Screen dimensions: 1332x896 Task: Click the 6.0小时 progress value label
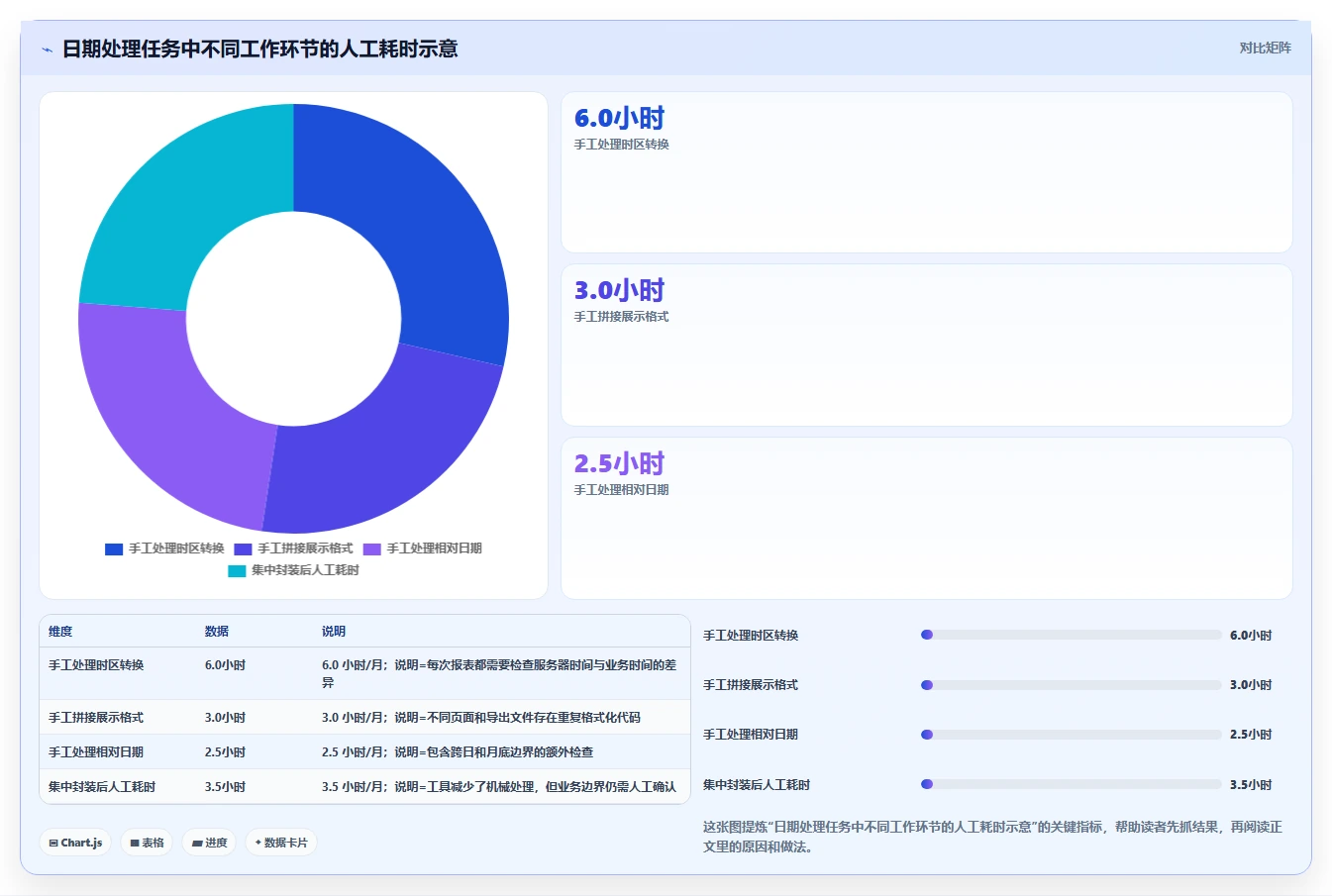click(1251, 636)
